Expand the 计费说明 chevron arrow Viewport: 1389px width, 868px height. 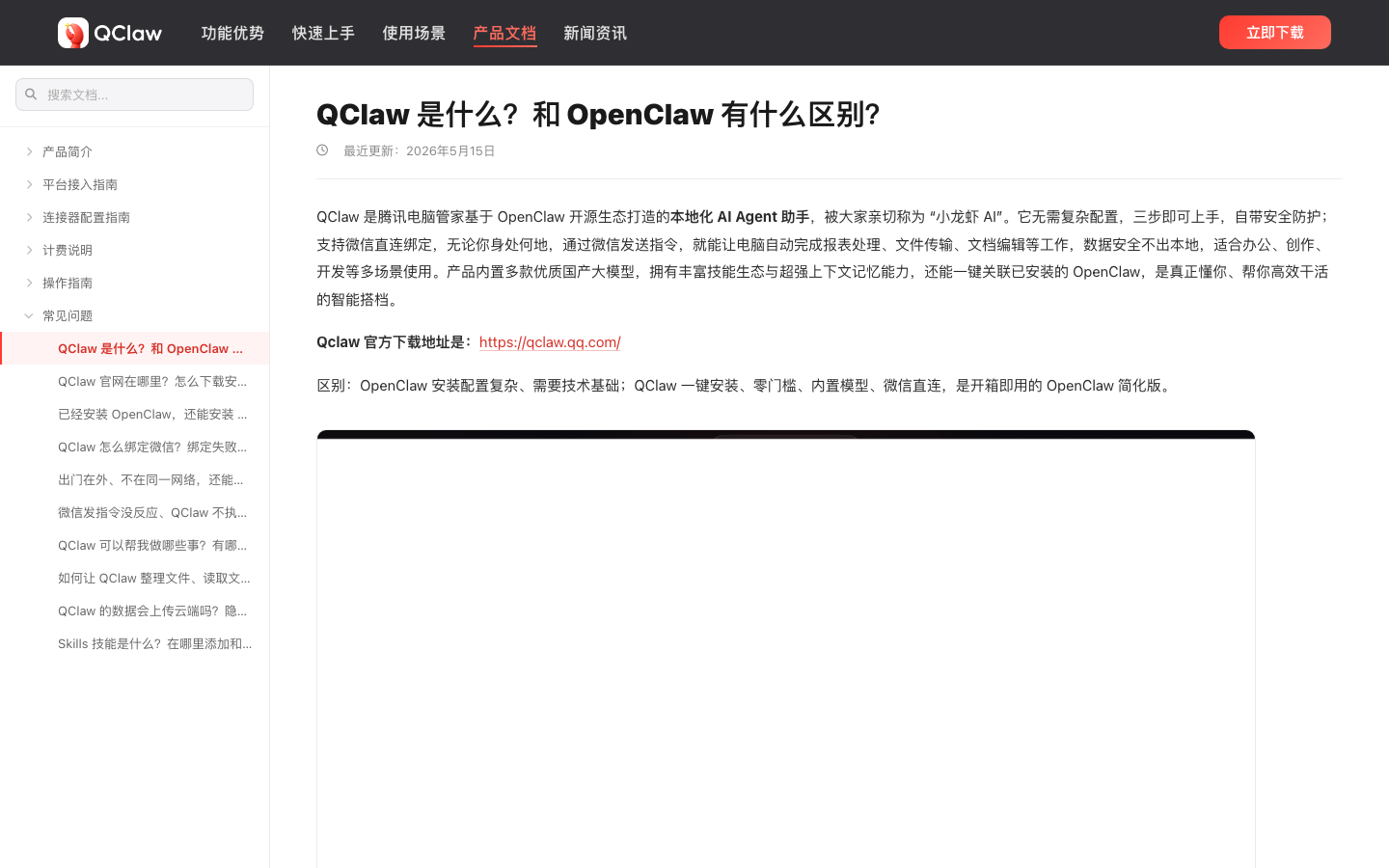pos(29,250)
